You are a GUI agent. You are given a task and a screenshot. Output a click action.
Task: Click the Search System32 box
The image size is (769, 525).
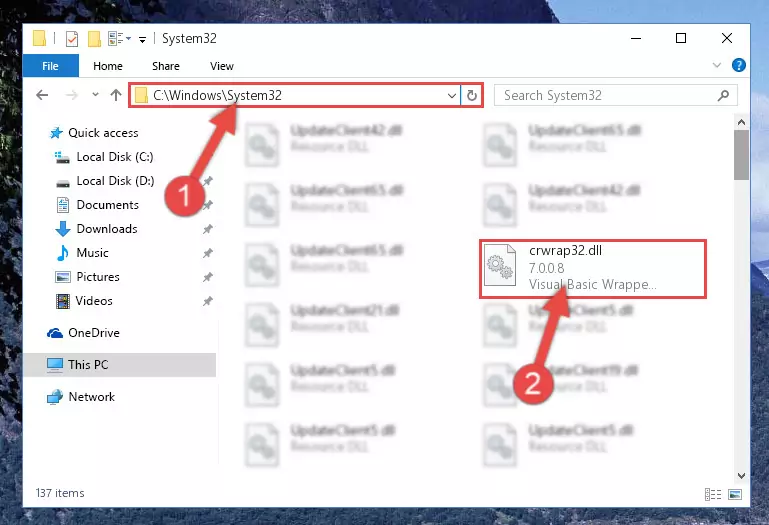[x=615, y=96]
